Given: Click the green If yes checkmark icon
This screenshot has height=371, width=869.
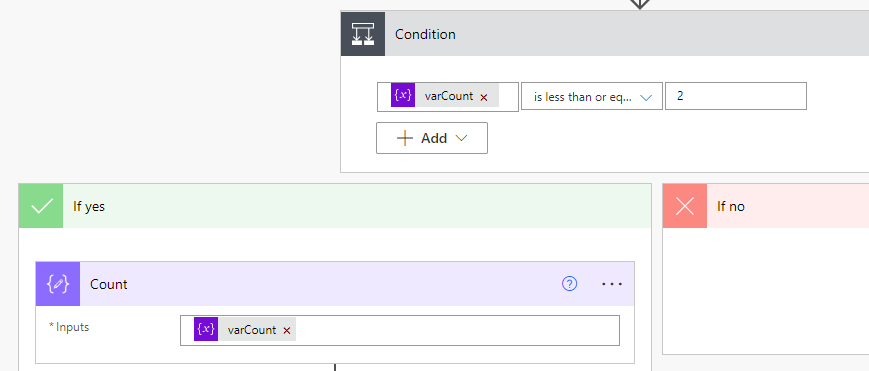Looking at the screenshot, I should point(41,206).
